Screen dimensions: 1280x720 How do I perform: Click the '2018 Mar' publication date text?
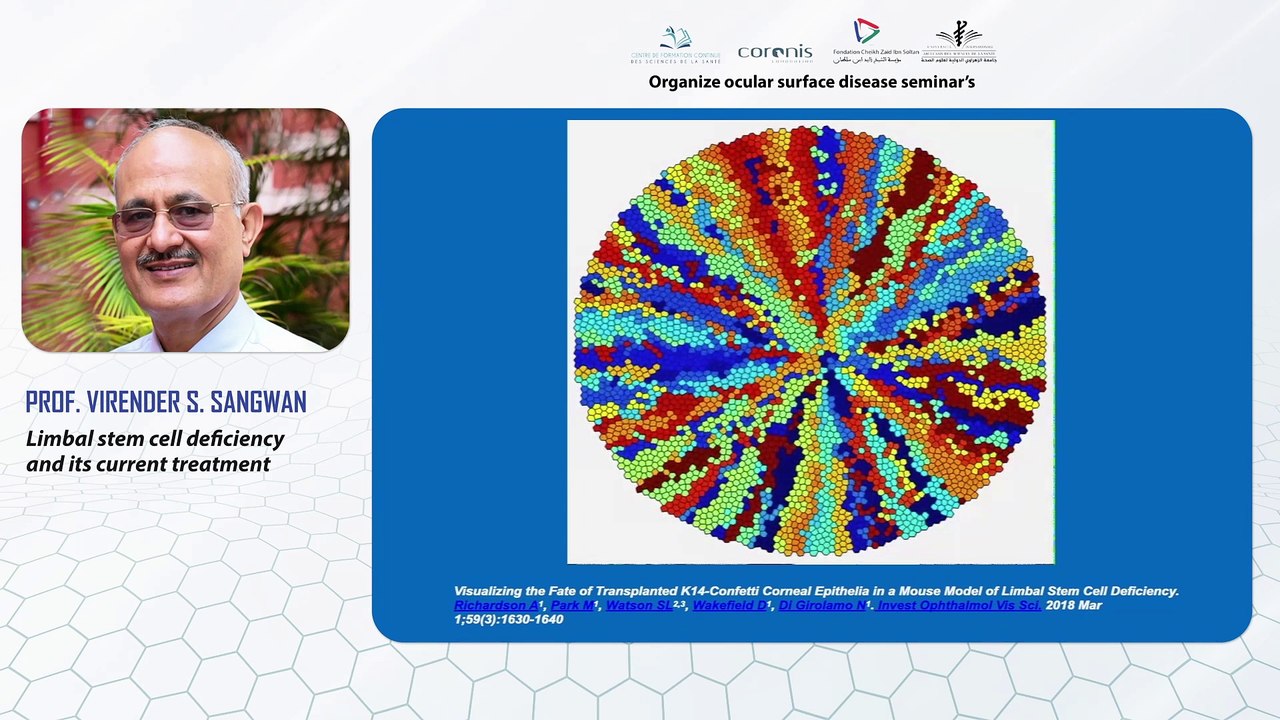tap(1074, 605)
